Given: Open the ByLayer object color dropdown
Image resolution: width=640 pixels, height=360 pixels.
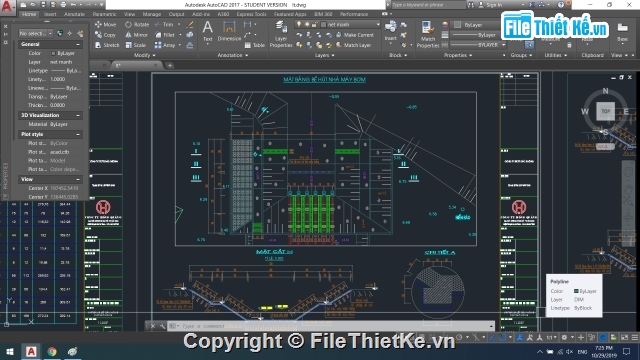Looking at the screenshot, I should pyautogui.click(x=477, y=25).
